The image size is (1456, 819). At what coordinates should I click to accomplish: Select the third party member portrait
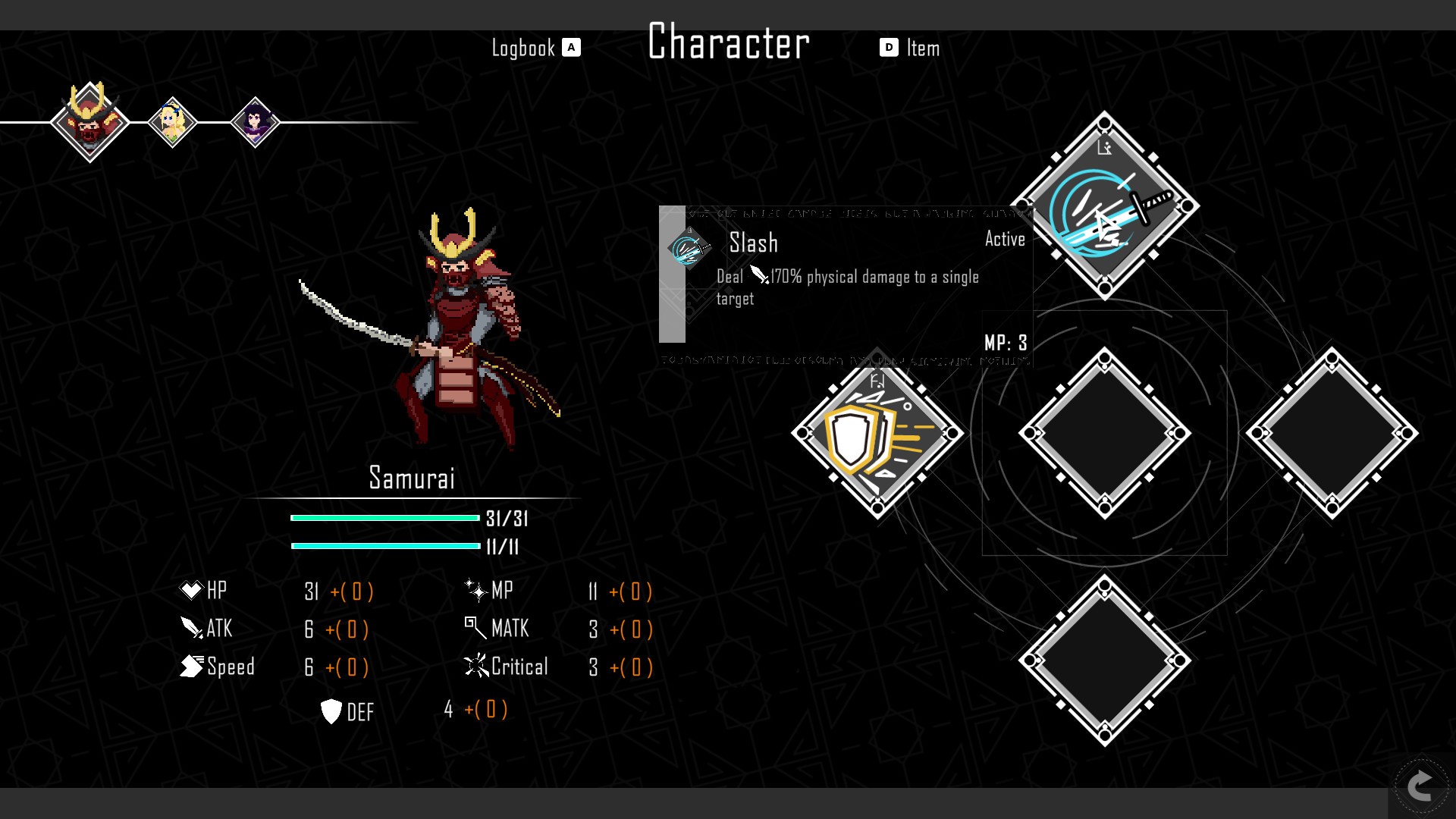tap(254, 121)
